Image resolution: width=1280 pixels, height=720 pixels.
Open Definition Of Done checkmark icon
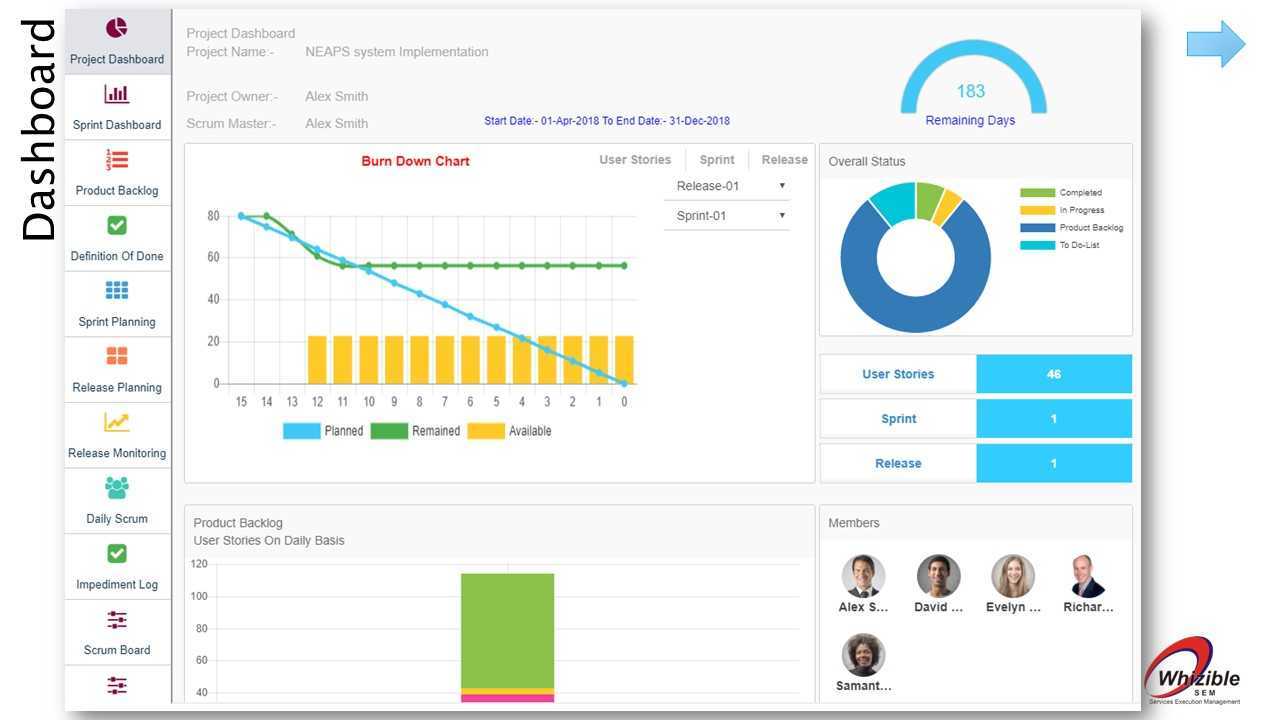click(117, 225)
